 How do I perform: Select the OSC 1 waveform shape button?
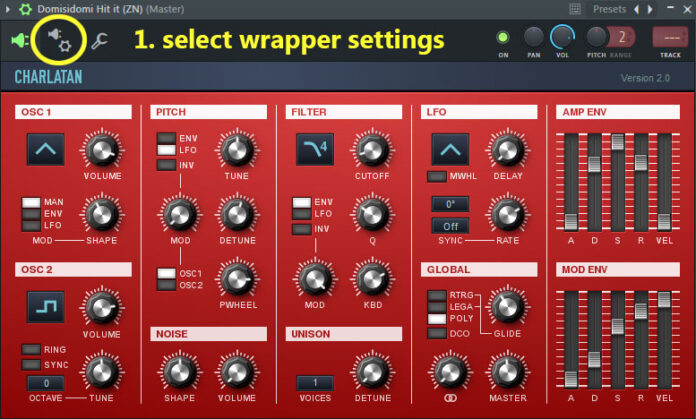[45, 150]
